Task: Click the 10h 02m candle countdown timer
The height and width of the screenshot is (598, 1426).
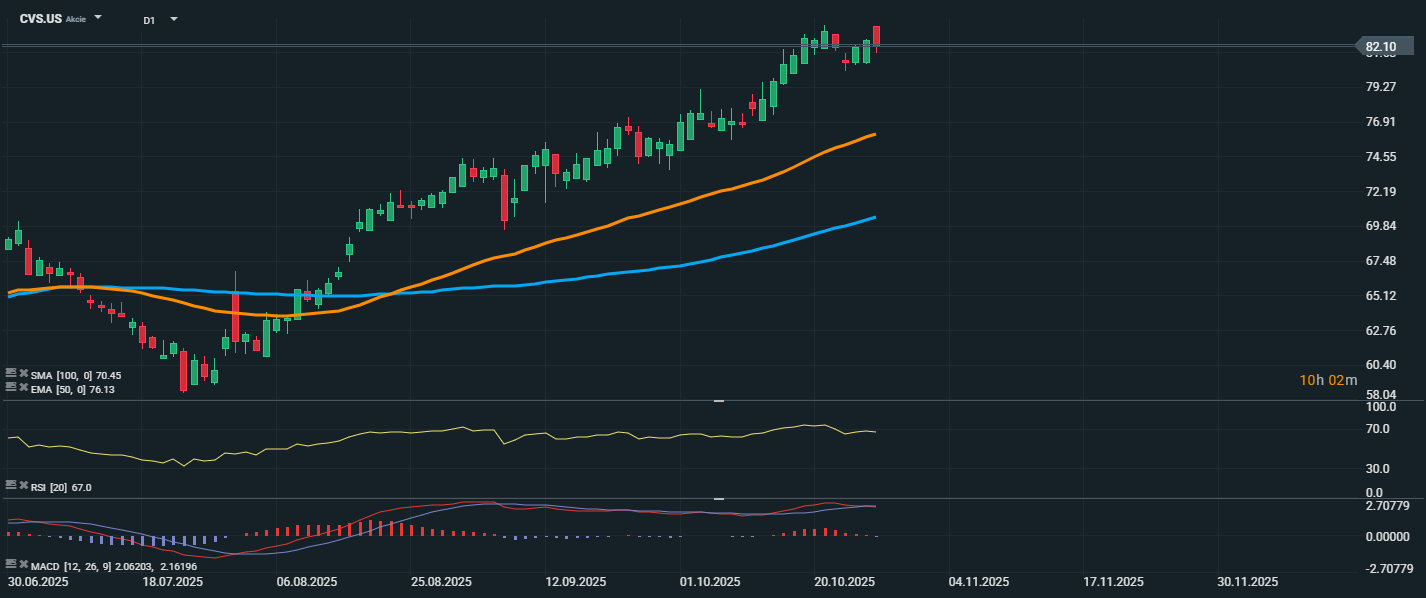Action: (x=1328, y=380)
